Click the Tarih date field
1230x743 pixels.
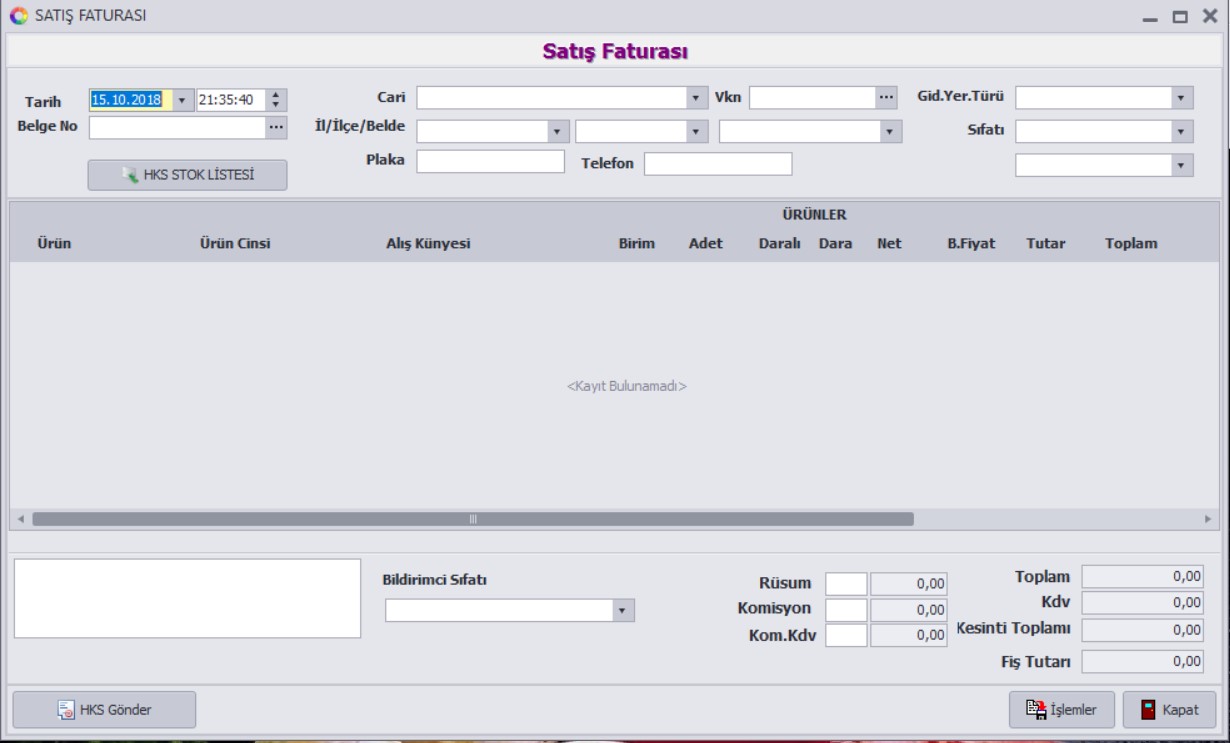(x=131, y=100)
